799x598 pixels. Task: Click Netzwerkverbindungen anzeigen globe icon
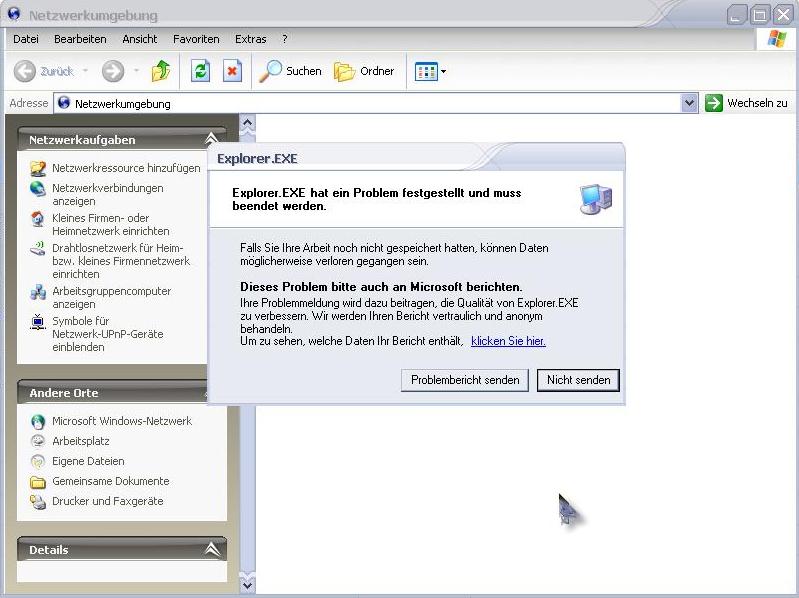coord(38,188)
